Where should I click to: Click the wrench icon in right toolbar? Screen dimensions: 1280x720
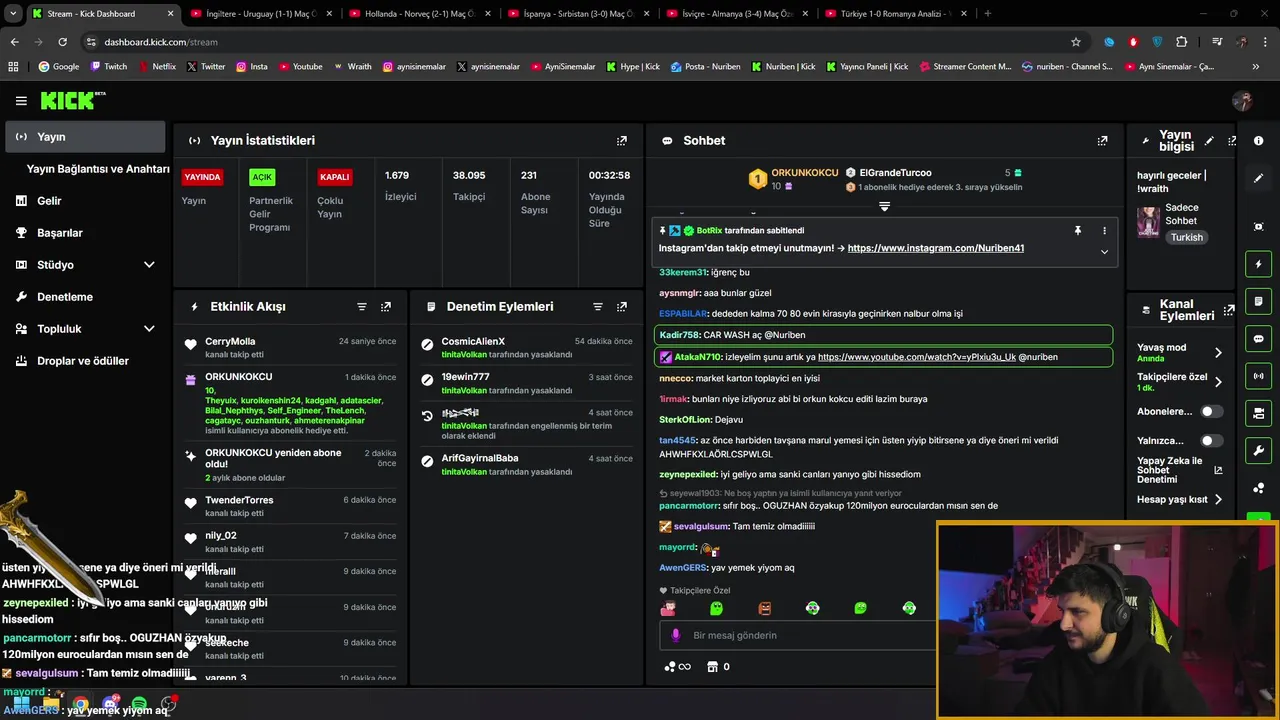[x=1259, y=450]
